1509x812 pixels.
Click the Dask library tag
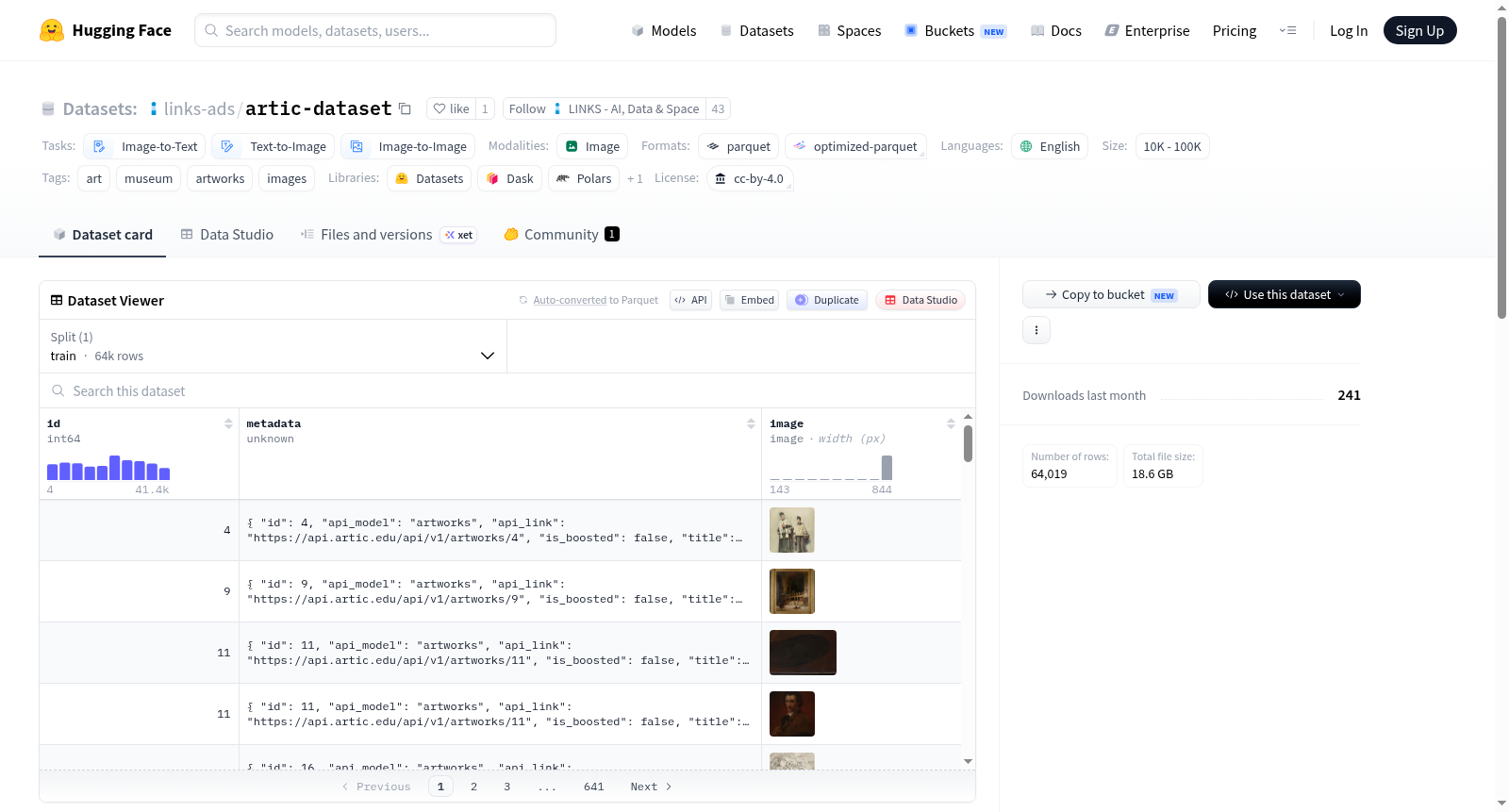click(x=510, y=178)
